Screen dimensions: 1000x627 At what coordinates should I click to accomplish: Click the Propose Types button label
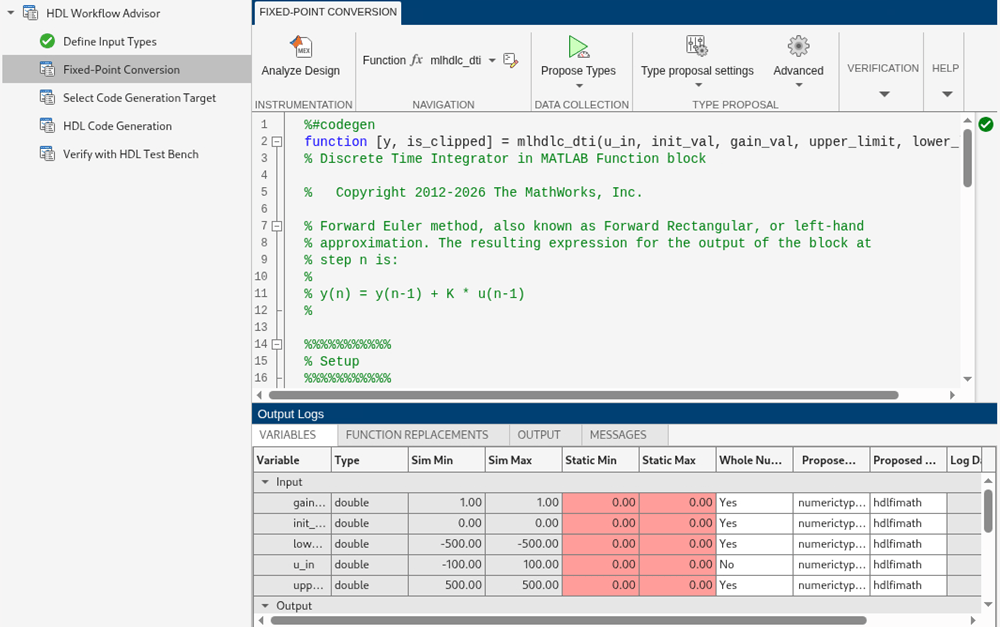(578, 71)
